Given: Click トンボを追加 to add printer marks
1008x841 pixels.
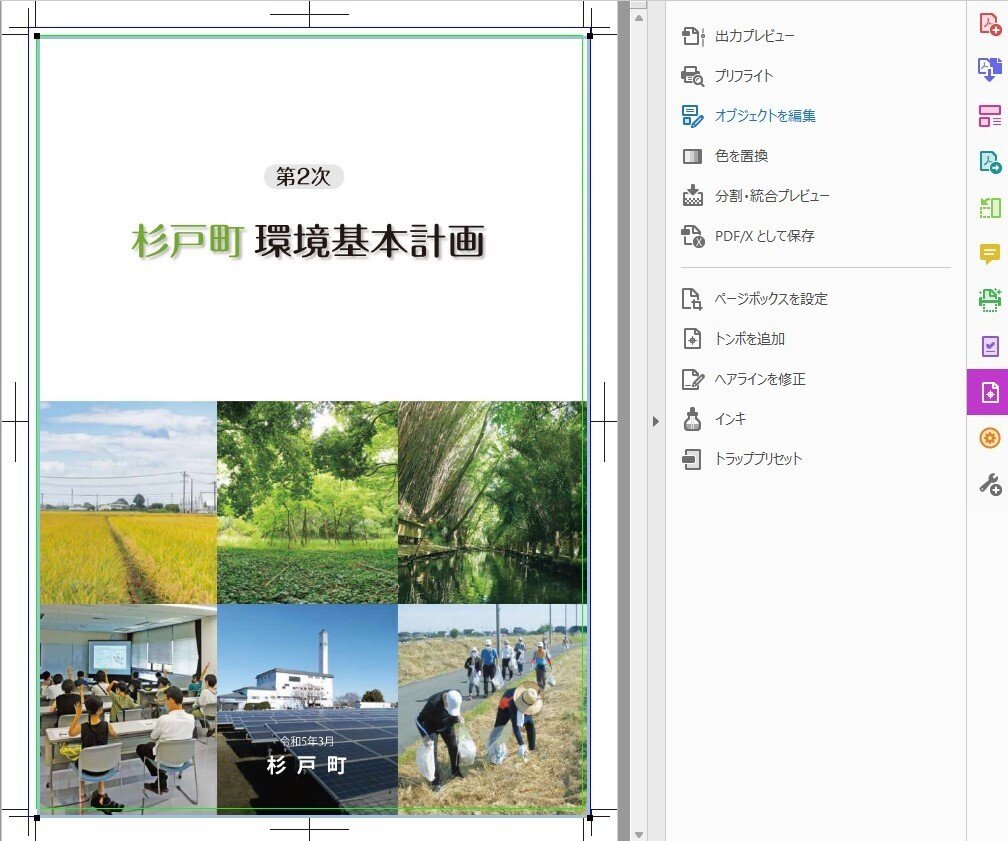Looking at the screenshot, I should coord(734,339).
